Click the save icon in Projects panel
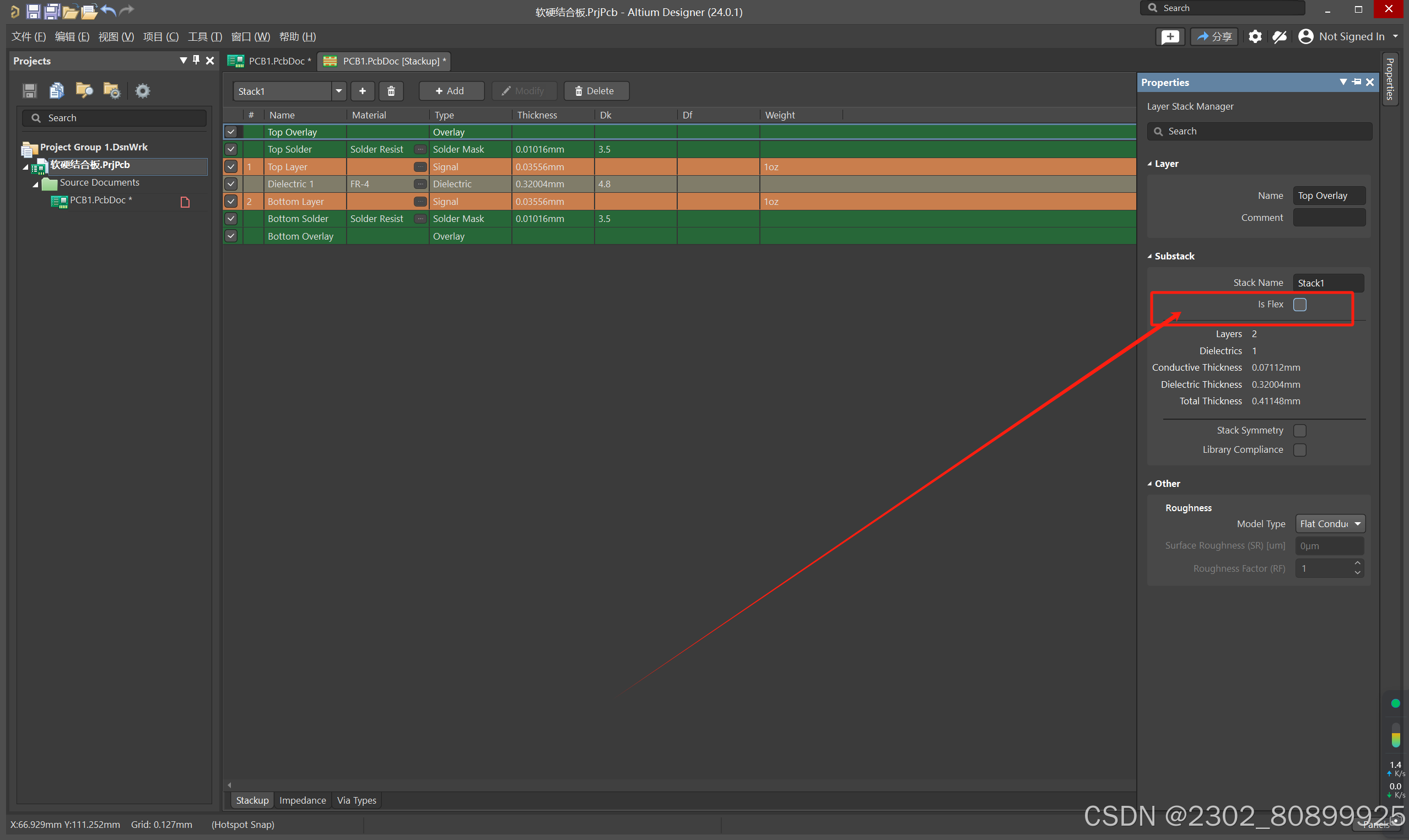The height and width of the screenshot is (840, 1409). pos(29,90)
